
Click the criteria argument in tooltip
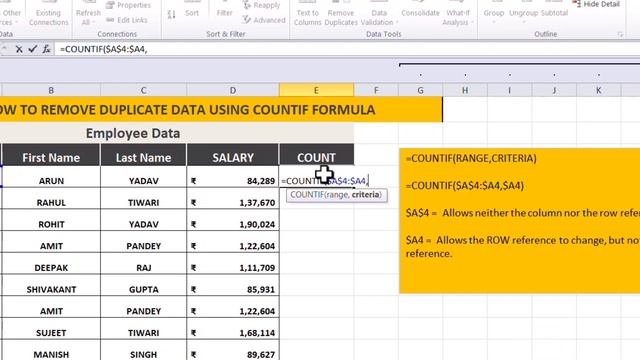pos(366,195)
